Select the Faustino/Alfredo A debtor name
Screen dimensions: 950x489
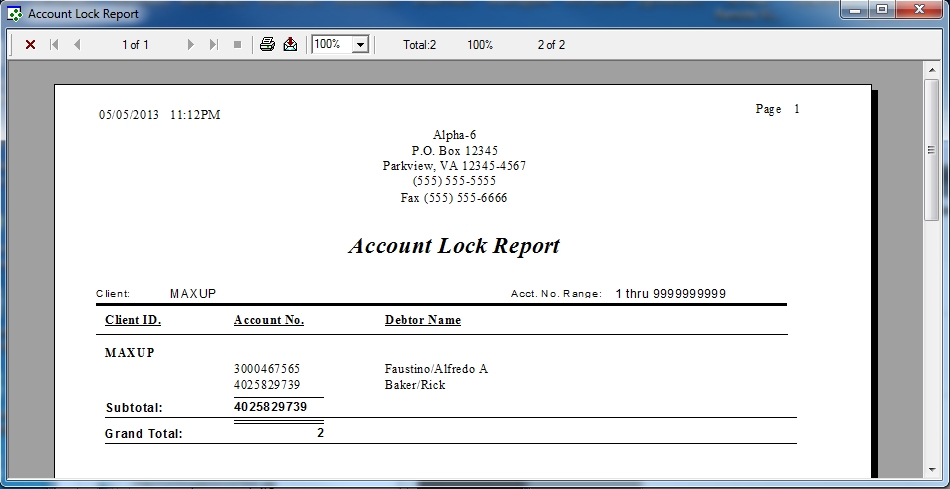click(x=436, y=369)
